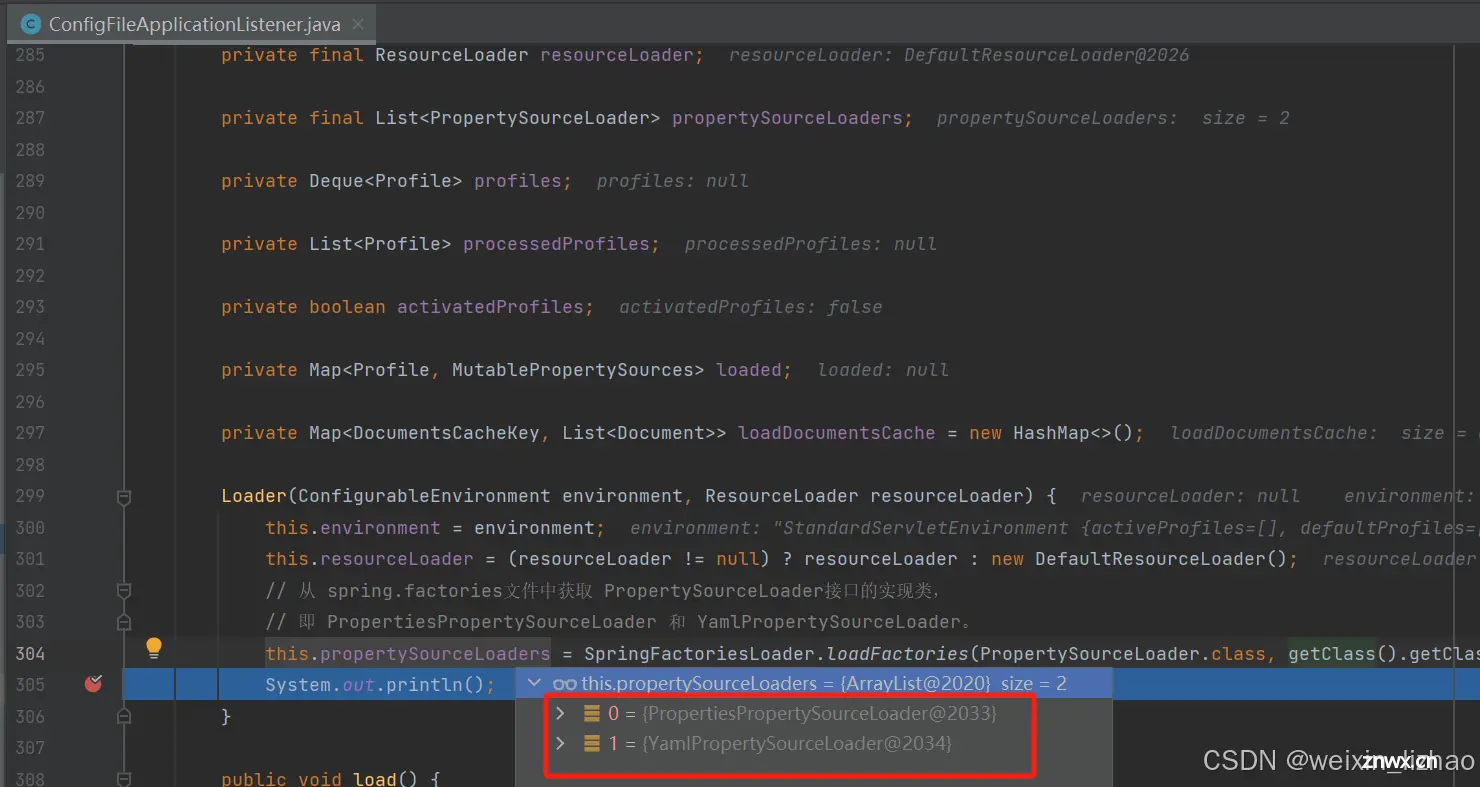This screenshot has width=1480, height=787.
Task: Click the list element icon for index 1
Action: (x=591, y=743)
